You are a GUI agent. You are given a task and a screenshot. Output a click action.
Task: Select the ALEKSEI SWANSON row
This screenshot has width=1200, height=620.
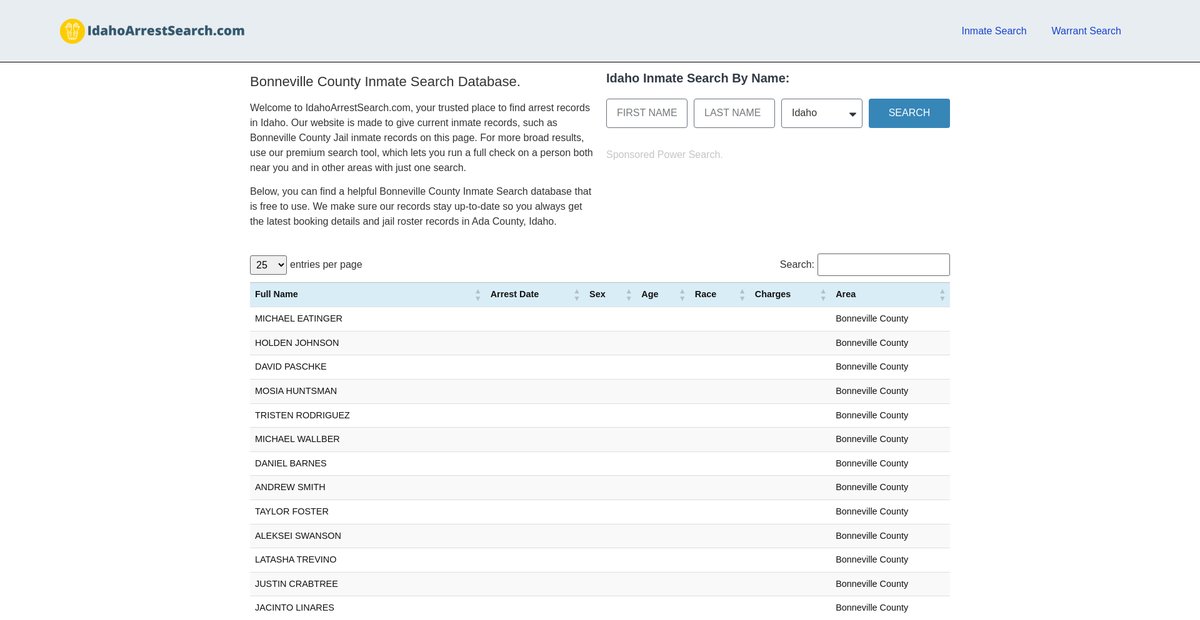(298, 536)
